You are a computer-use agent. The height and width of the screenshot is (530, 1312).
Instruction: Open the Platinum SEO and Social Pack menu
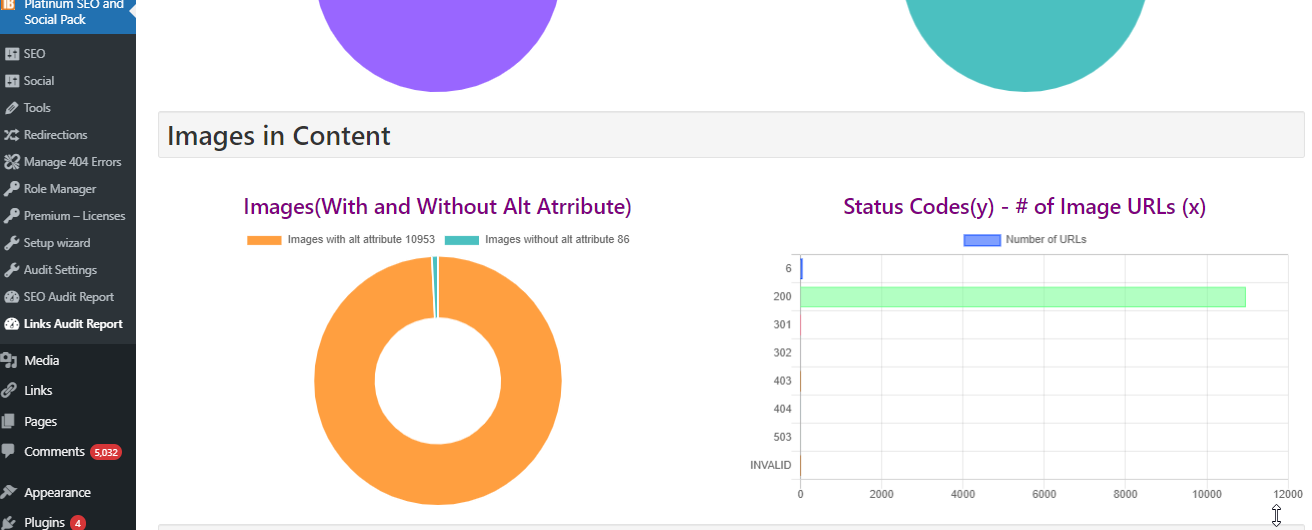click(x=74, y=12)
